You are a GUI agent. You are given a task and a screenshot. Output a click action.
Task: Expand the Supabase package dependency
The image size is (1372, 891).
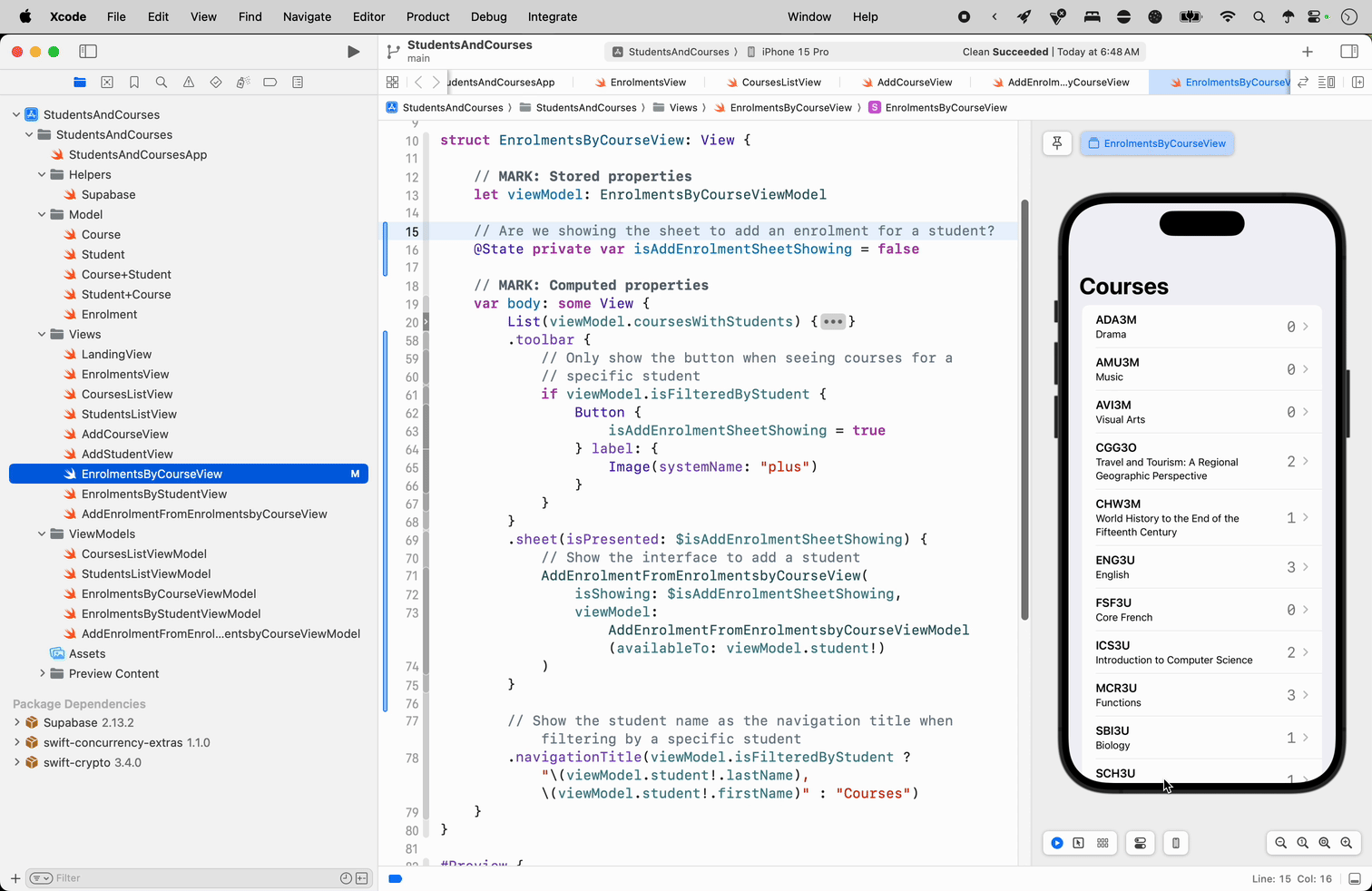[17, 723]
